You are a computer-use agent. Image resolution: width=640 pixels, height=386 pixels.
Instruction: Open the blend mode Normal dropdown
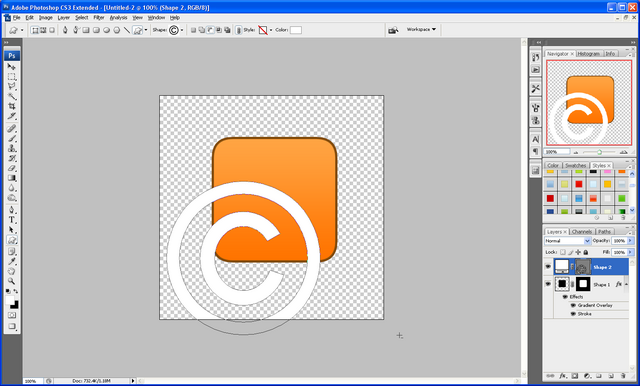[x=567, y=241]
